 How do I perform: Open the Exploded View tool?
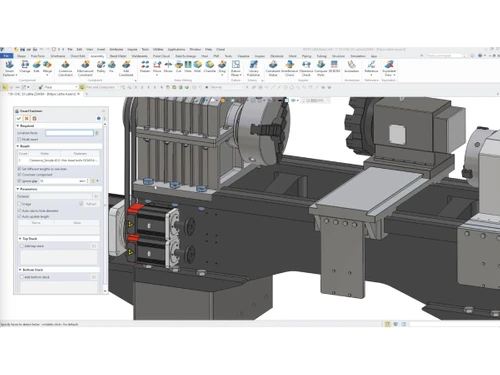pos(389,68)
